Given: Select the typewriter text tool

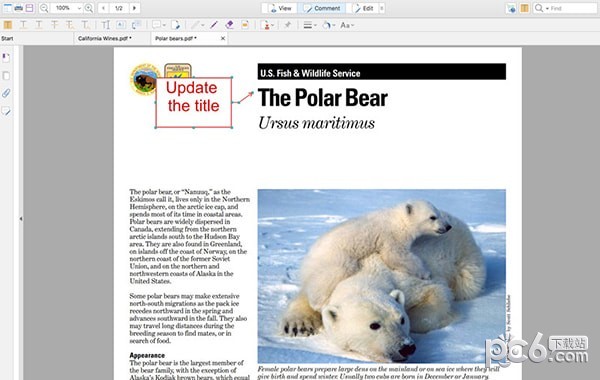Looking at the screenshot, I should [106, 25].
